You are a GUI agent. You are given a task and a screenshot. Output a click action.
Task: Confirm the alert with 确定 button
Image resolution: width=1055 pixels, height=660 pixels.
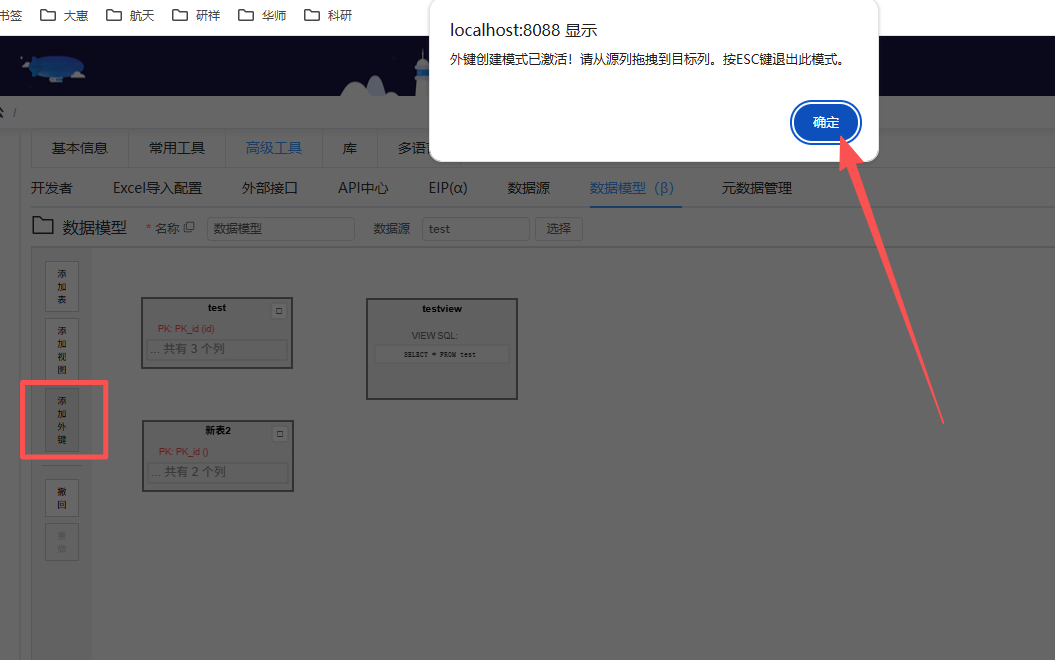826,122
